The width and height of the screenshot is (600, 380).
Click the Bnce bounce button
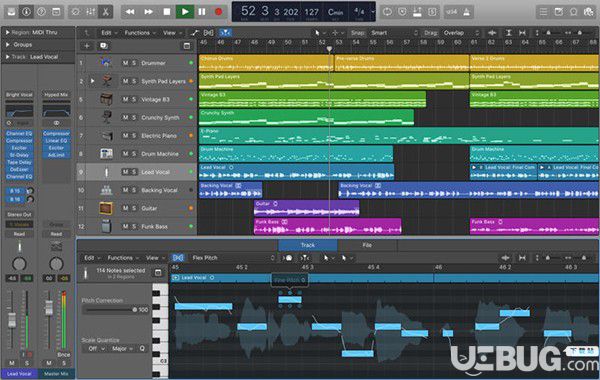click(63, 355)
